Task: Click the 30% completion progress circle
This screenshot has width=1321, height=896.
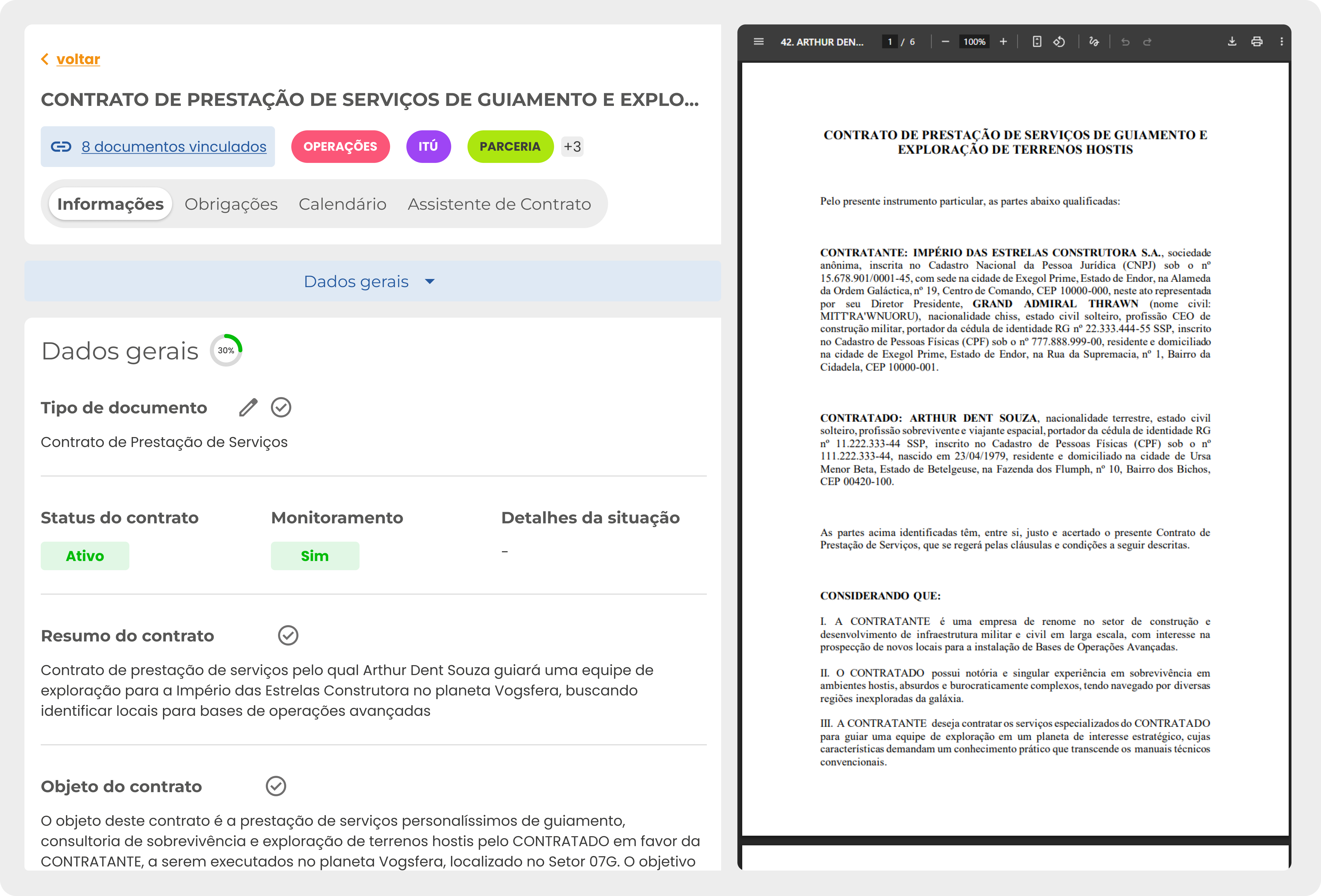Action: pos(226,350)
